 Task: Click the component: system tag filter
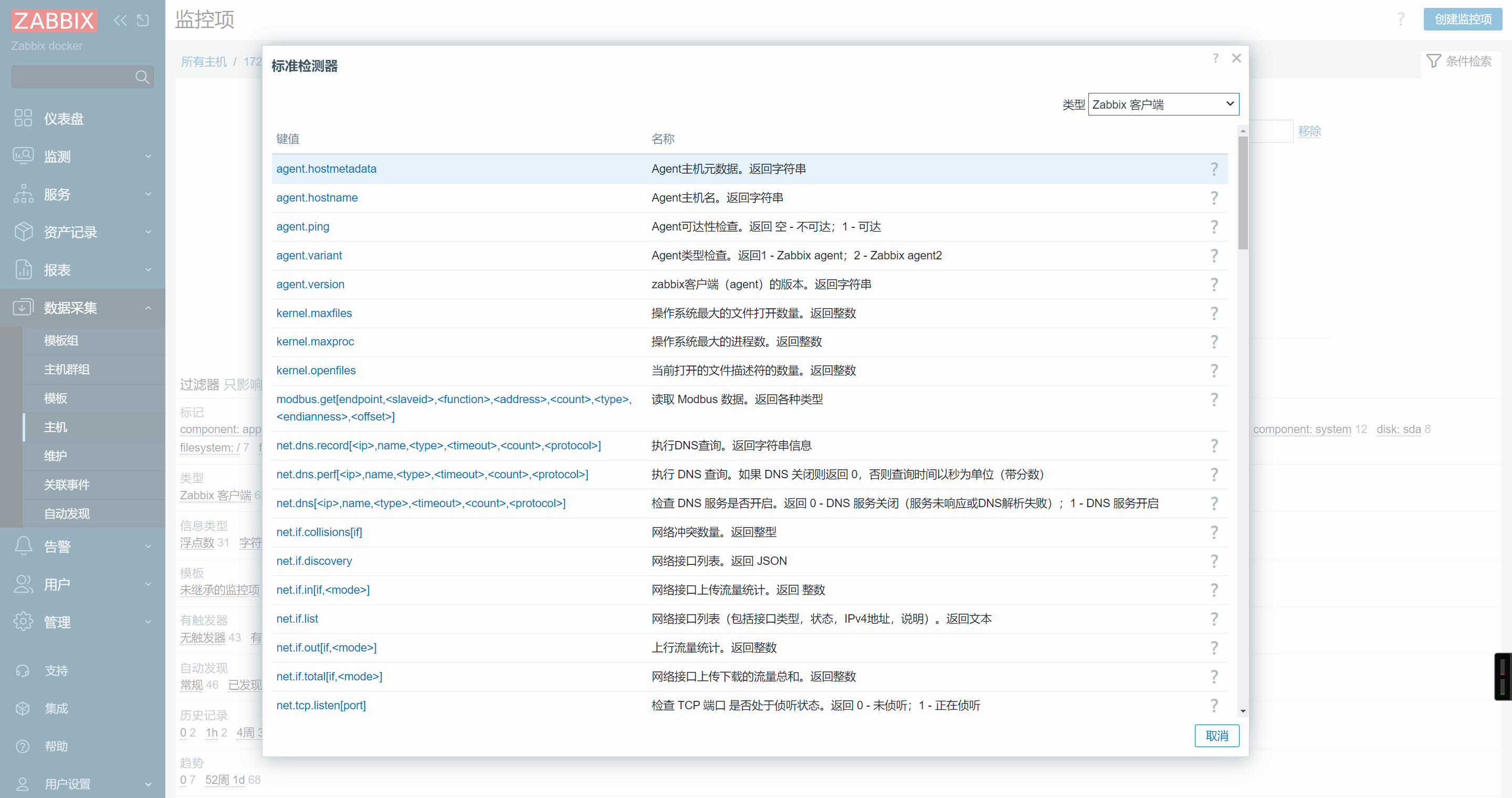pos(1302,429)
